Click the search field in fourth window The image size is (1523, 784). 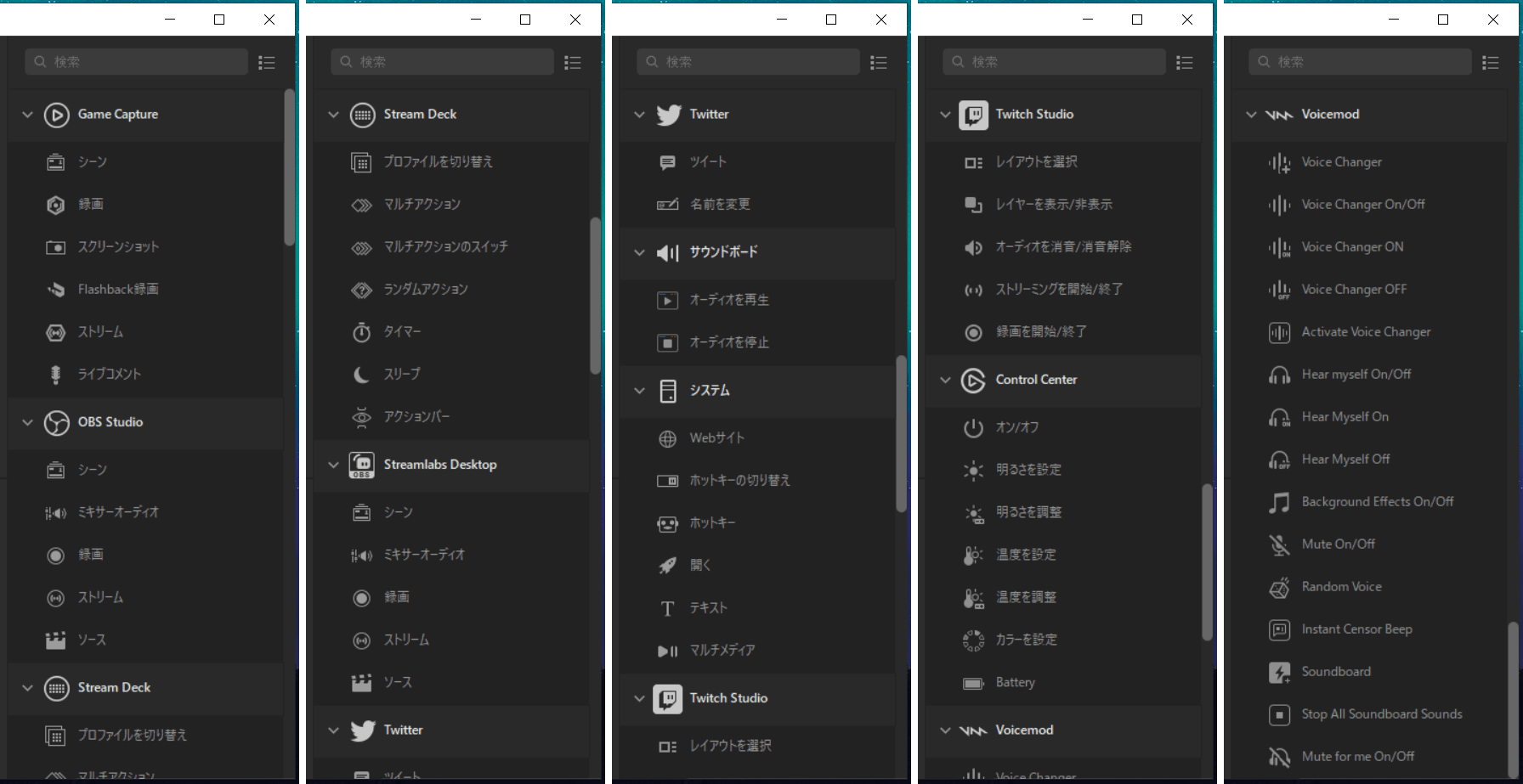coord(1055,62)
